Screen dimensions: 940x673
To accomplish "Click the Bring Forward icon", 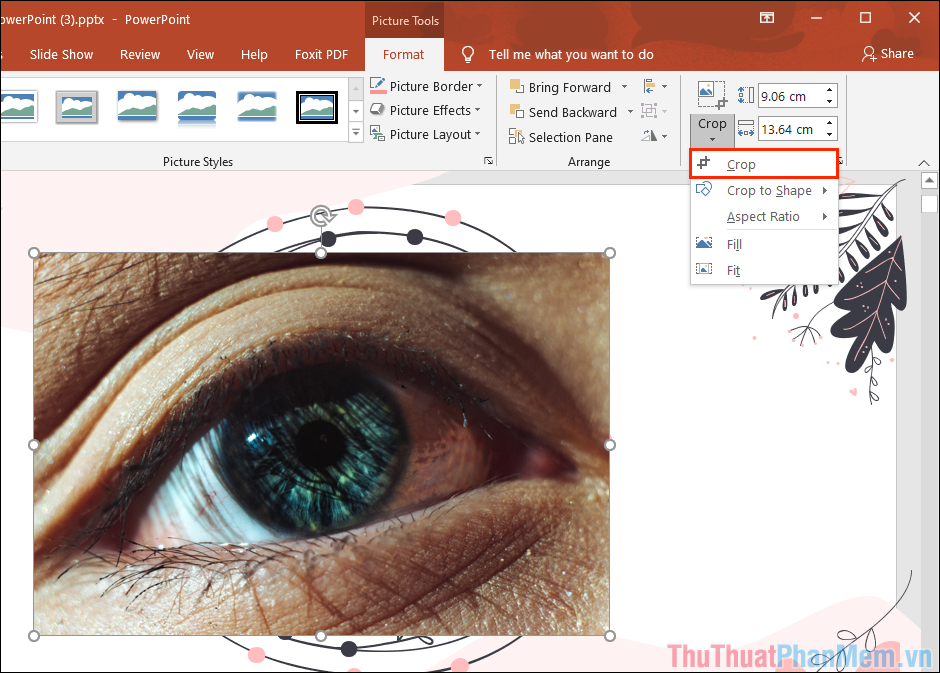I will tap(518, 87).
